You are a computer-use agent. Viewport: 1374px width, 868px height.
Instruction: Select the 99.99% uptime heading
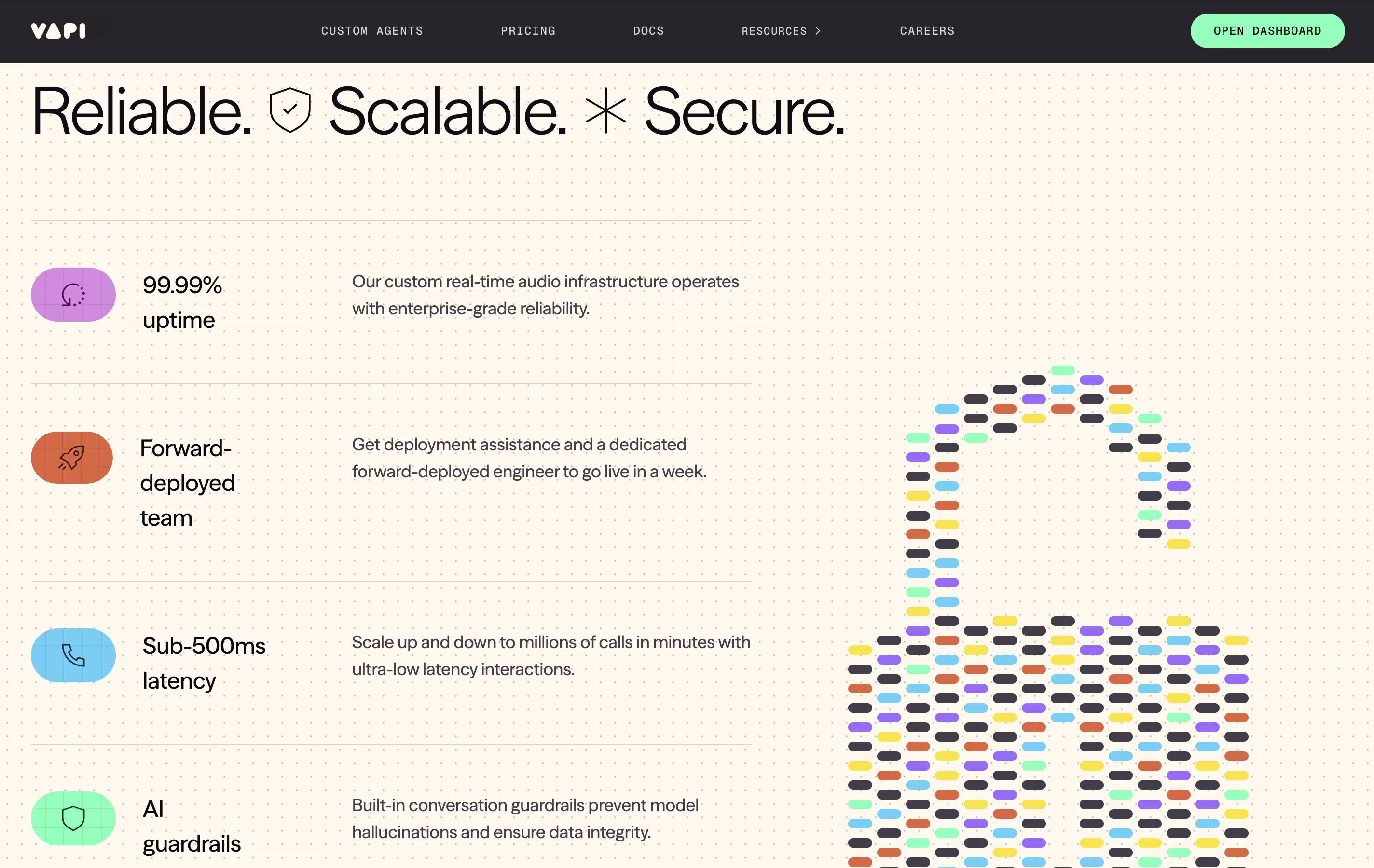182,302
